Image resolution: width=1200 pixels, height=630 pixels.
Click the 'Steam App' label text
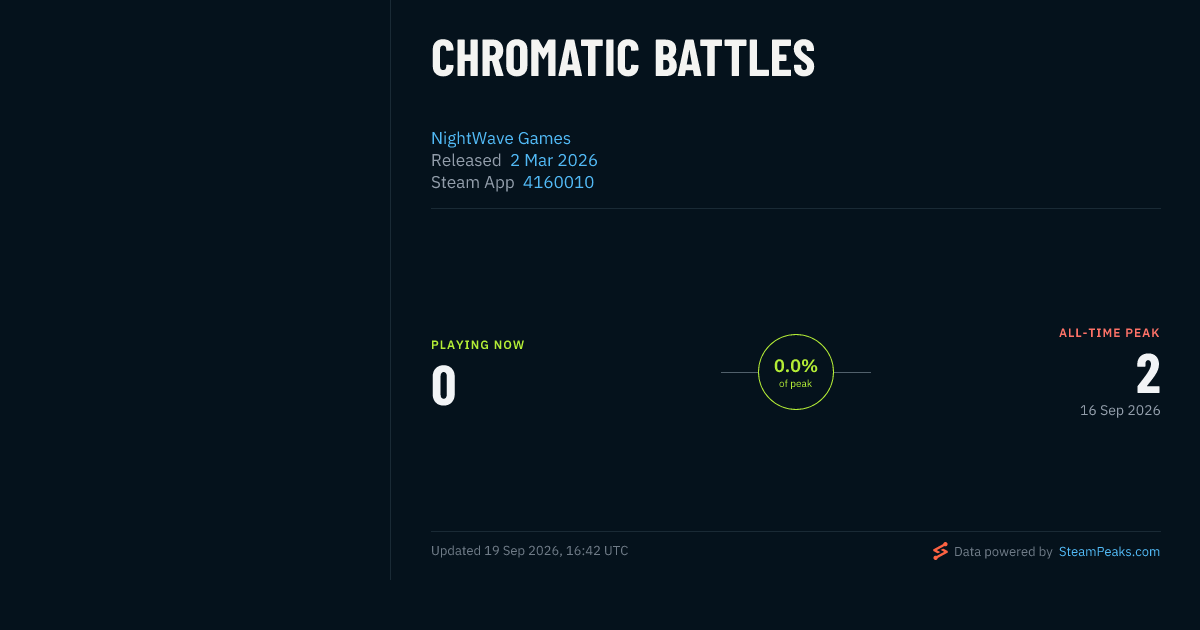(x=473, y=182)
